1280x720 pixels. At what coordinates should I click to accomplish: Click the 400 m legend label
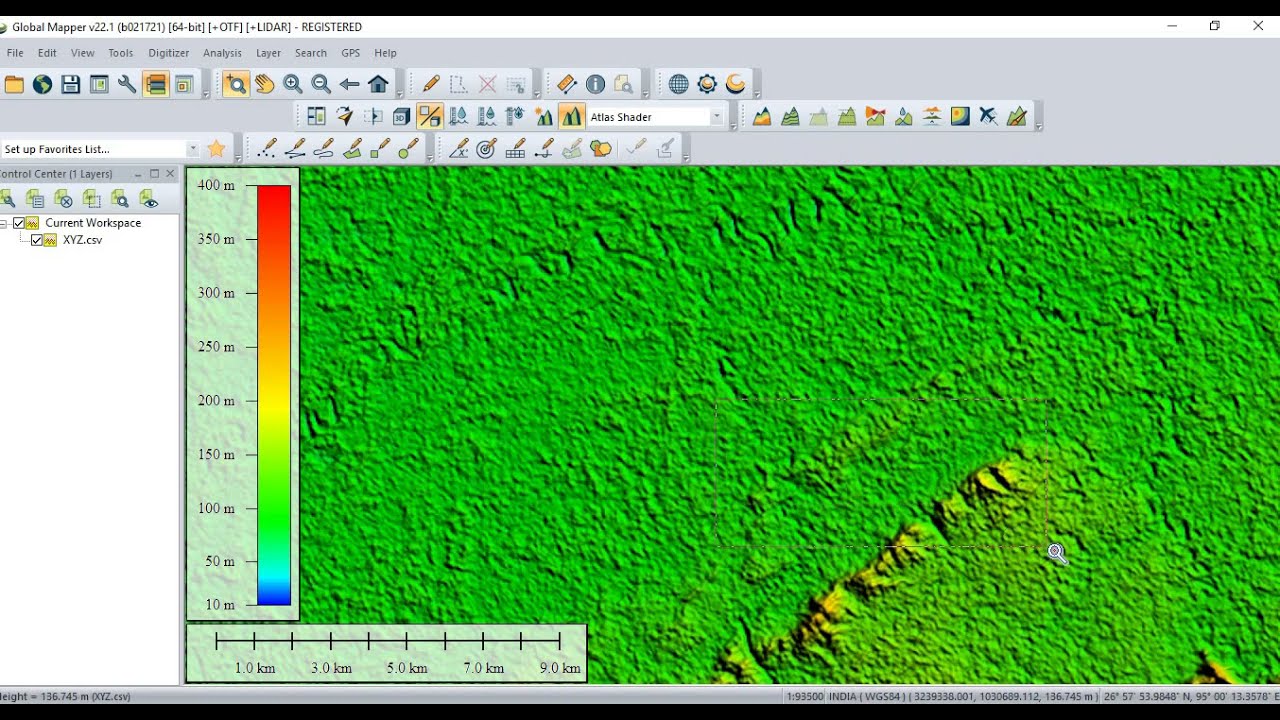click(x=216, y=185)
